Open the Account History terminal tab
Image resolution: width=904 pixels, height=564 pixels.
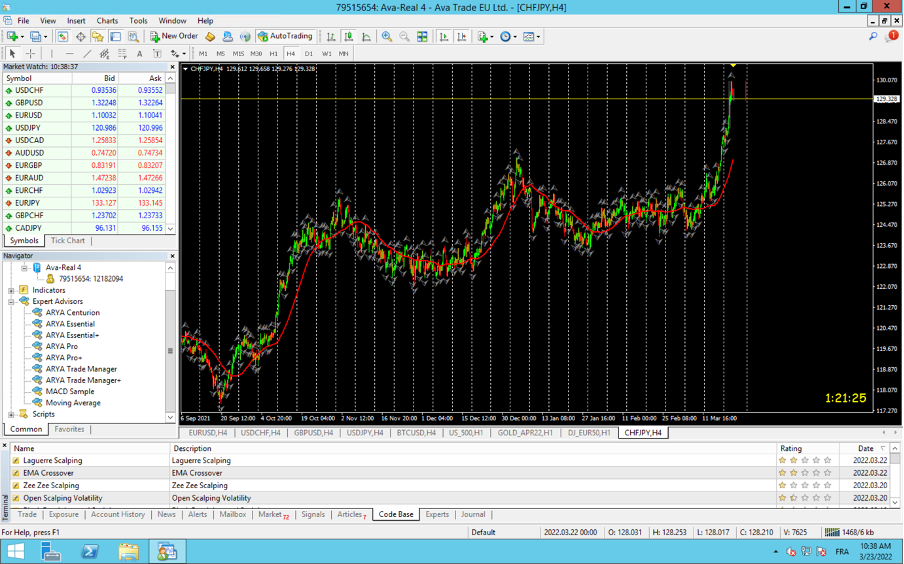118,514
